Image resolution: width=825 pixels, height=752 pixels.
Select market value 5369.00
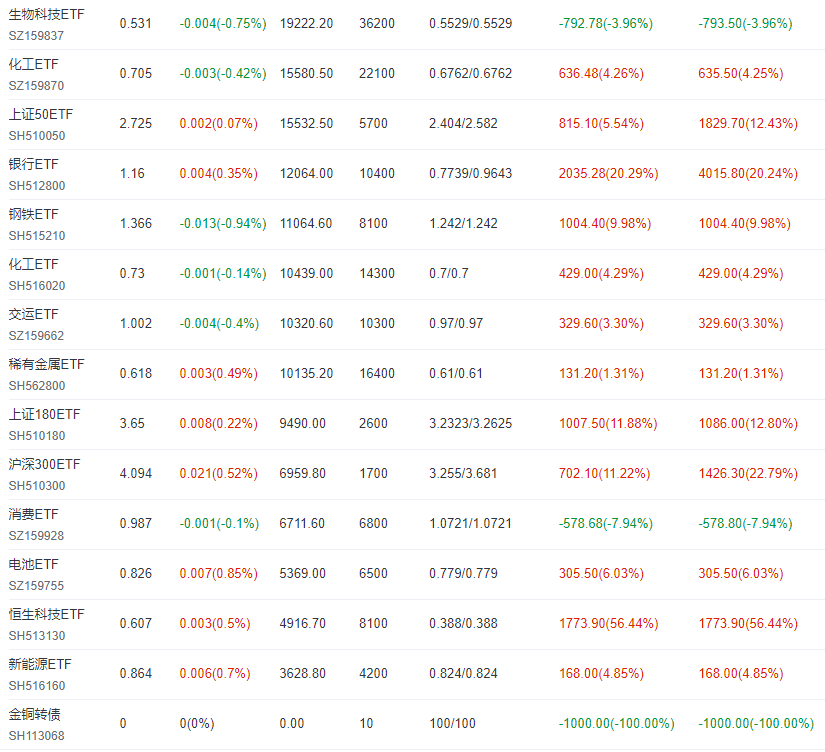click(303, 574)
